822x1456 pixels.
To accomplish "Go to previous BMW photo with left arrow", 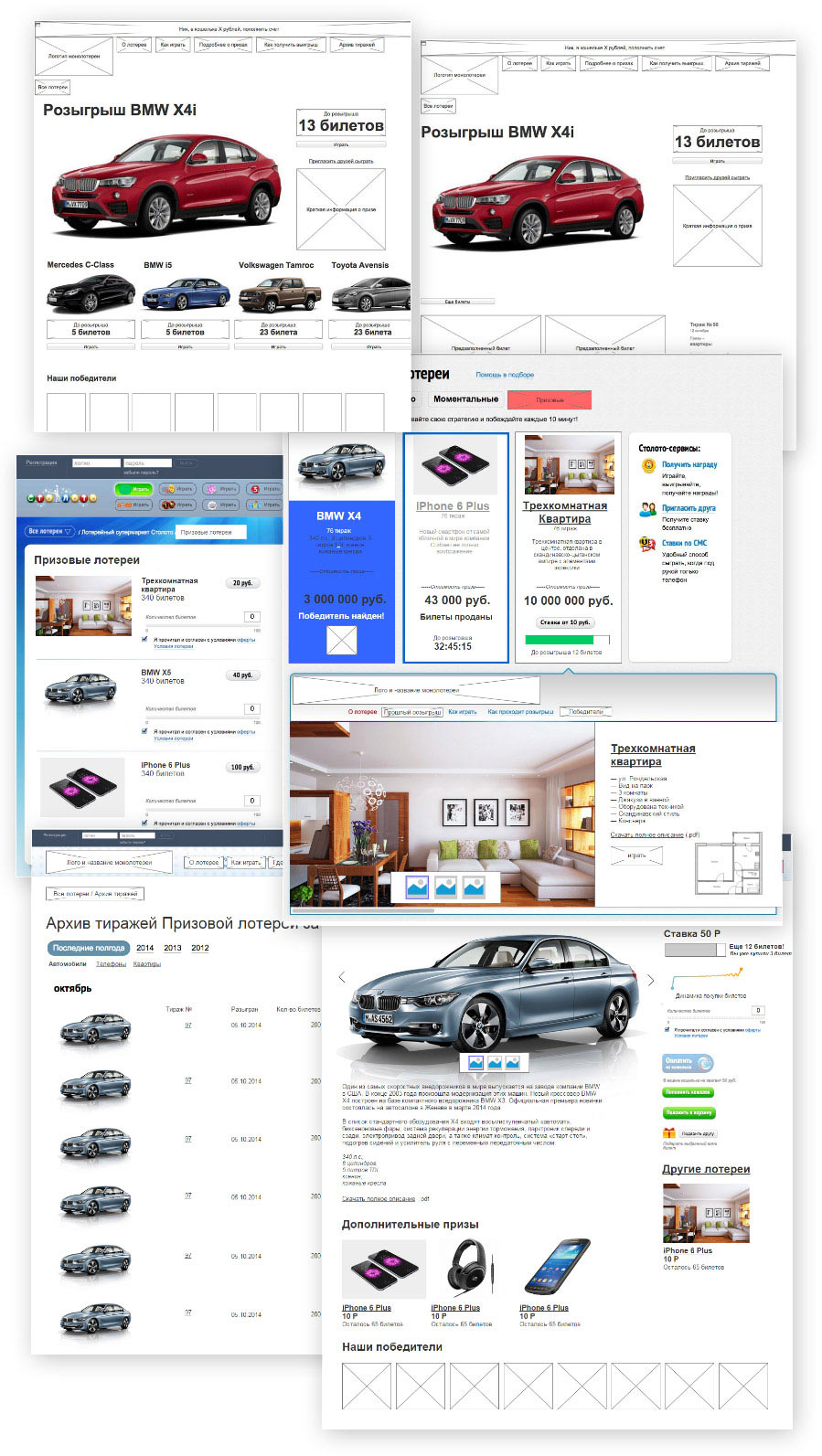I will tap(342, 977).
